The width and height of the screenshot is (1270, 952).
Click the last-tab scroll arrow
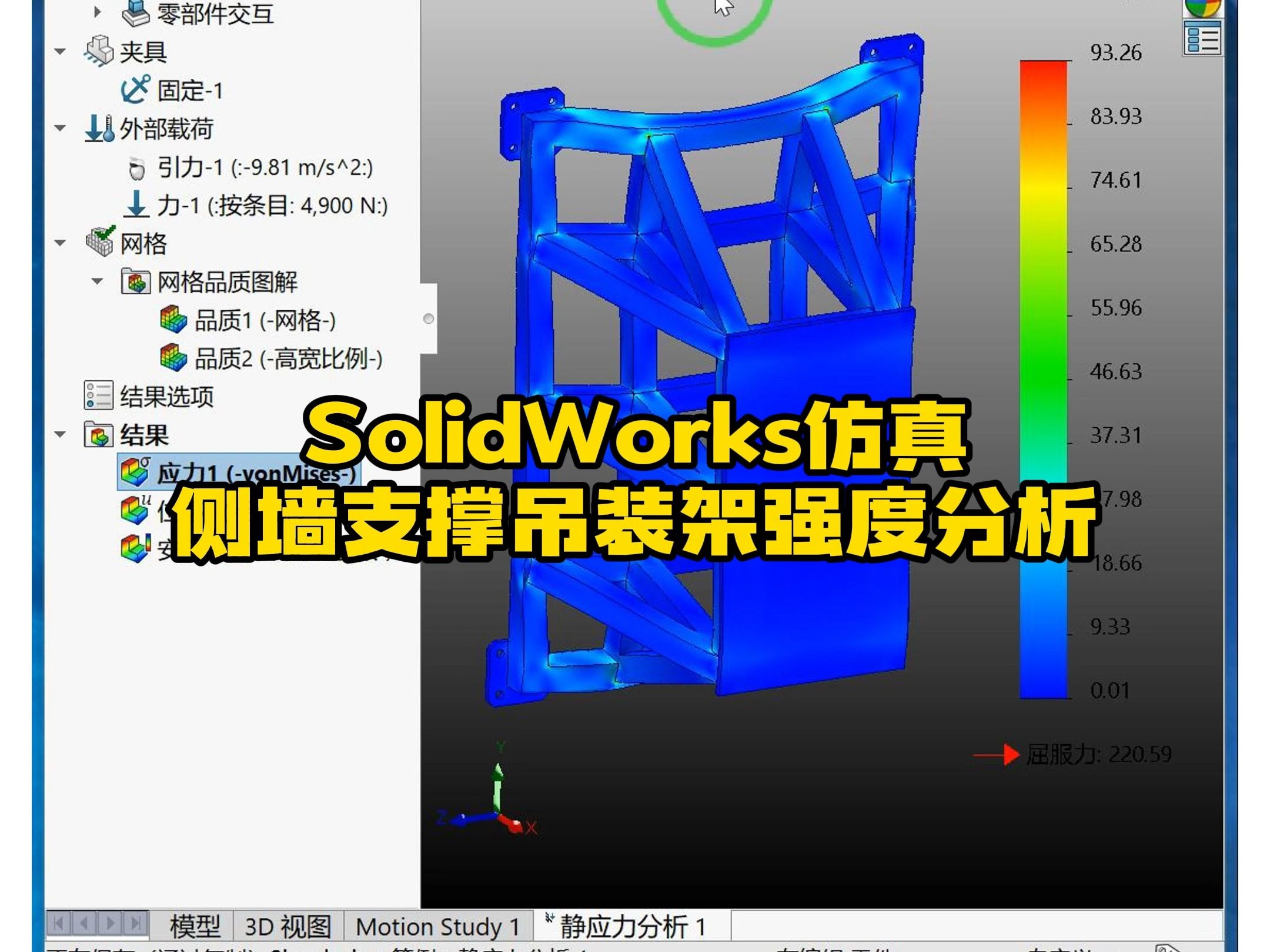(135, 923)
